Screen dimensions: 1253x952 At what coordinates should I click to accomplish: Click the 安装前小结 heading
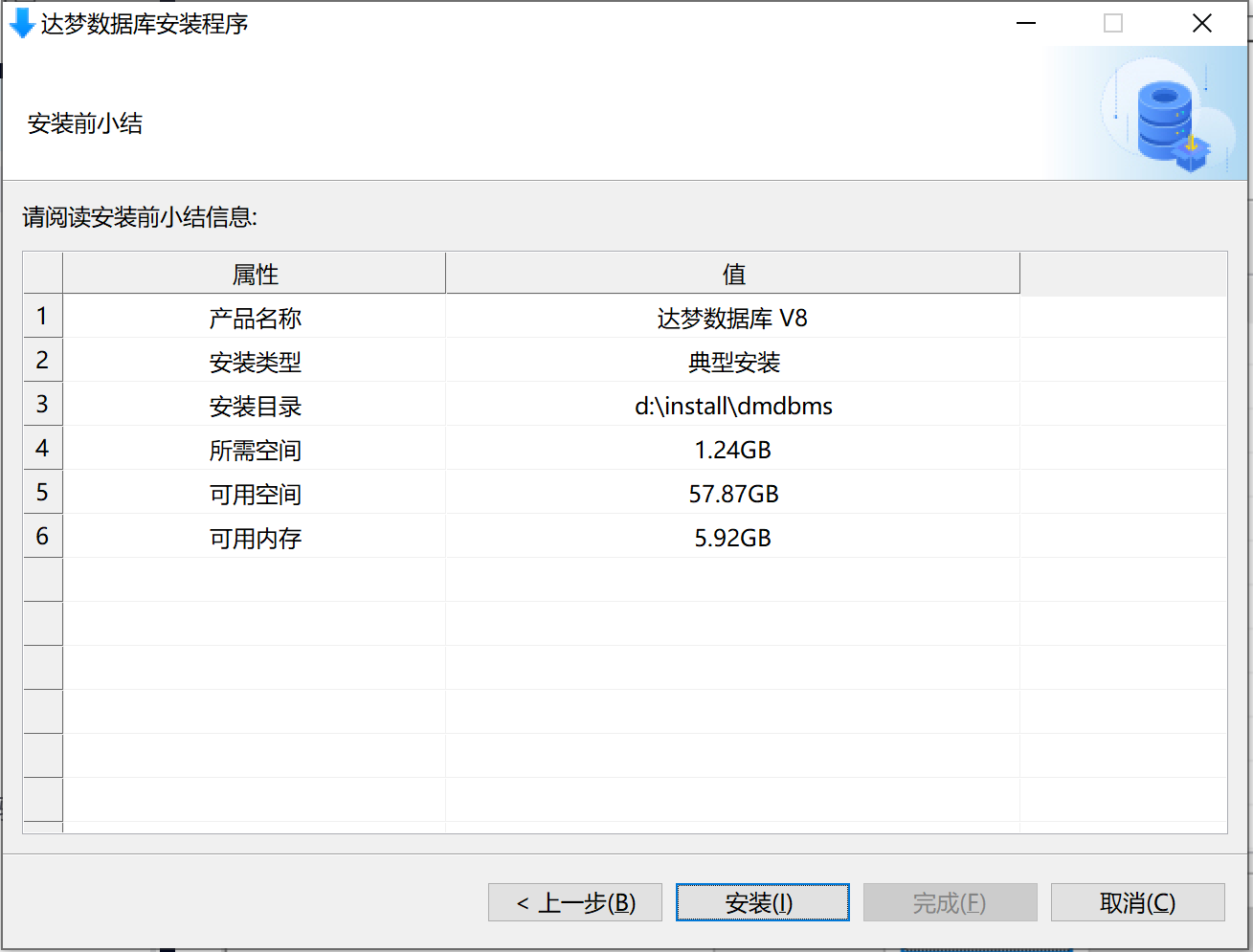pos(85,123)
